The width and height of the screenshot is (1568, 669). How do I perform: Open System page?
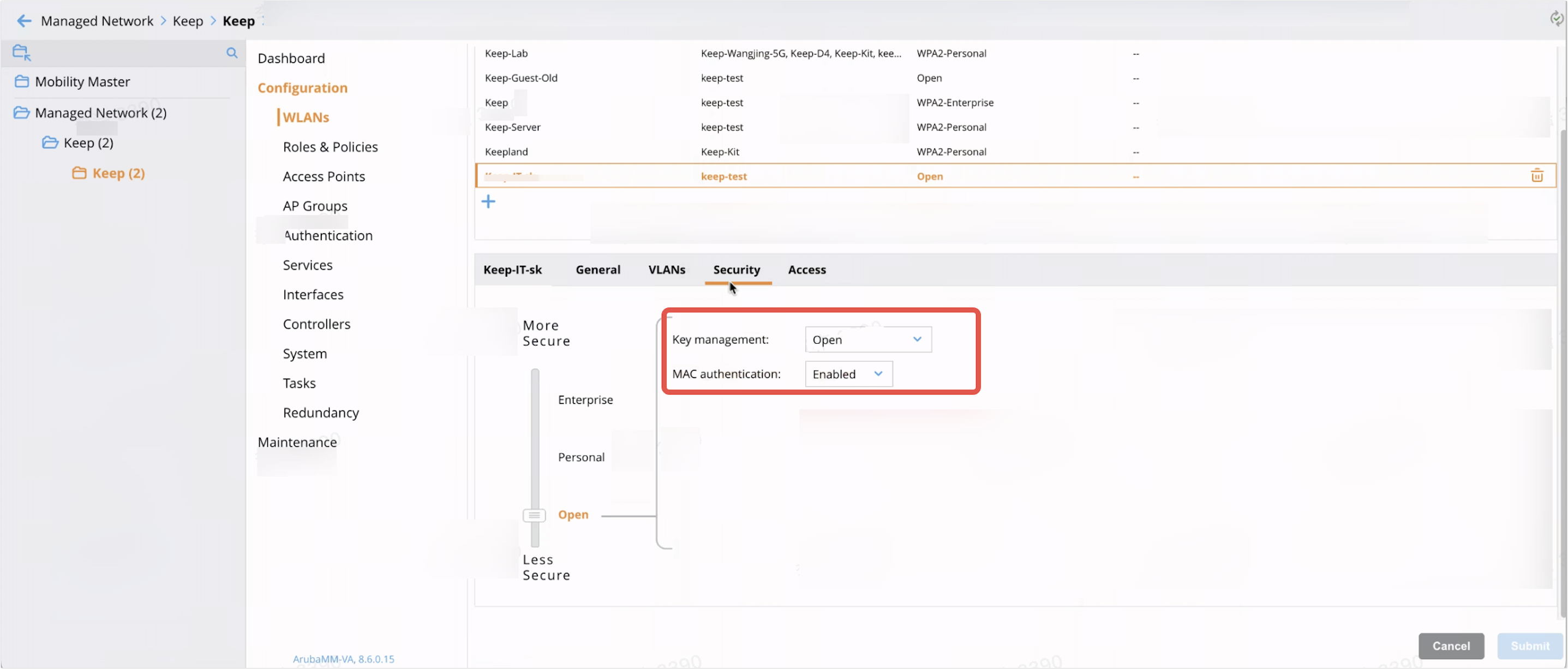[304, 354]
